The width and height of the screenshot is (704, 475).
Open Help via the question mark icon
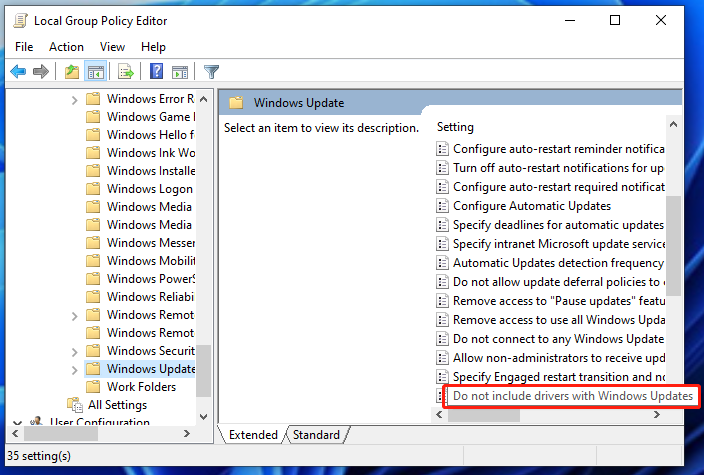[x=156, y=71]
